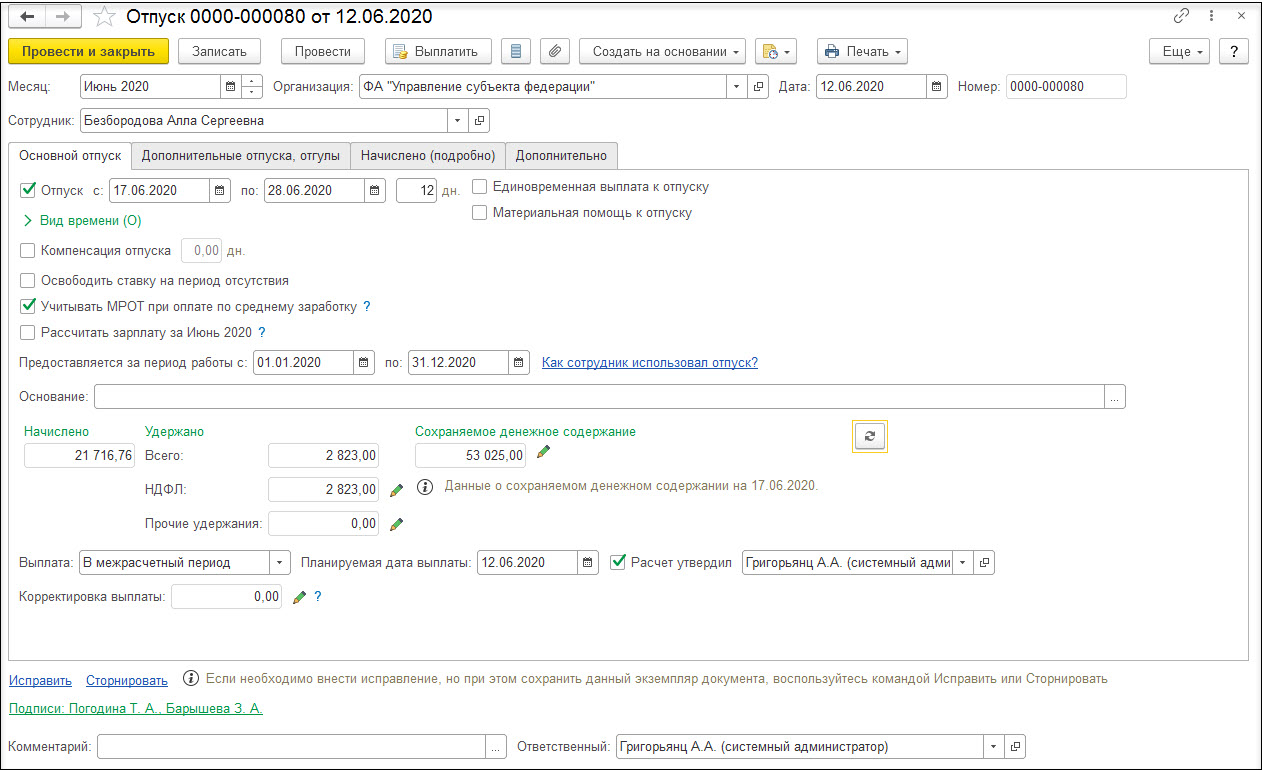
Task: Uncheck the Отпуск checkbox
Action: point(28,189)
